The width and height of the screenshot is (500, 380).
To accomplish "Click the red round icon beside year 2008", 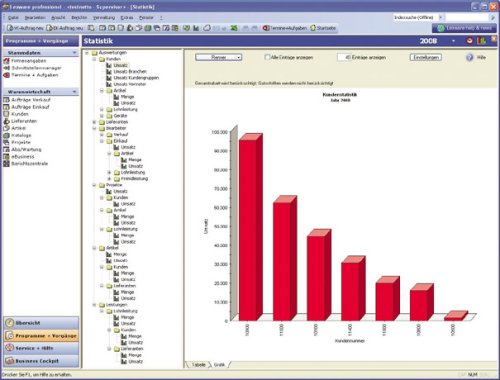I will [x=469, y=41].
